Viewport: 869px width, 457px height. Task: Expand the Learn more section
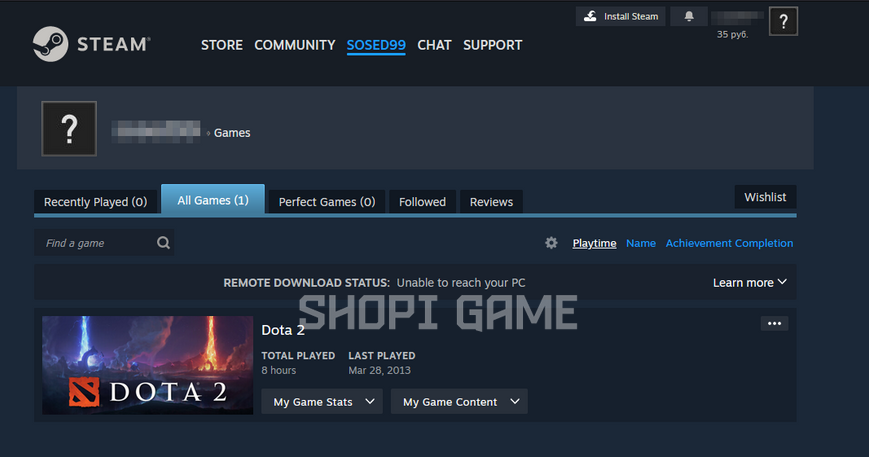[x=750, y=283]
